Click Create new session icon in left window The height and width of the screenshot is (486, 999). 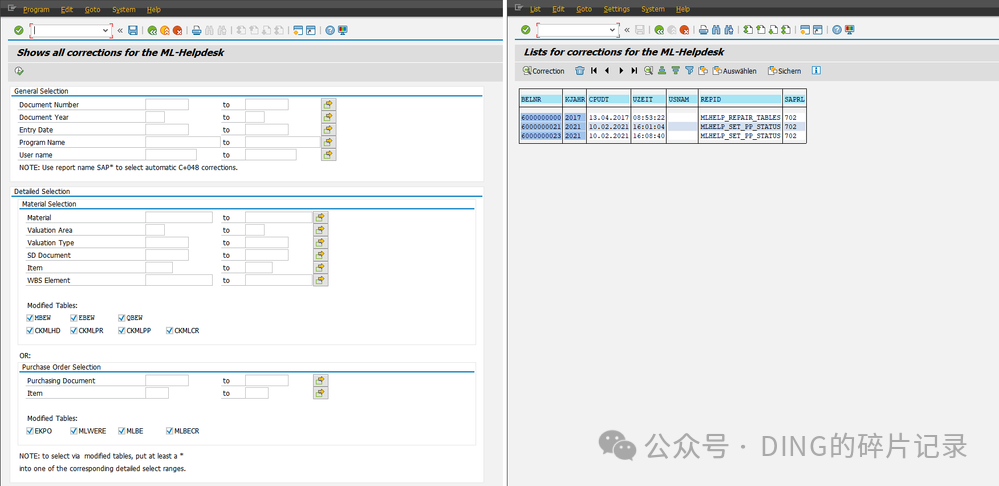(298, 30)
